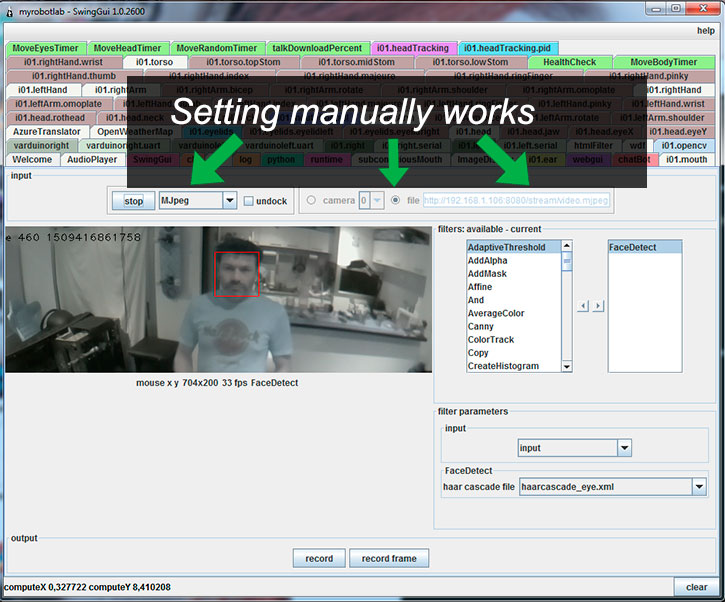
Task: Click the left arrow to remove filter
Action: 583,306
